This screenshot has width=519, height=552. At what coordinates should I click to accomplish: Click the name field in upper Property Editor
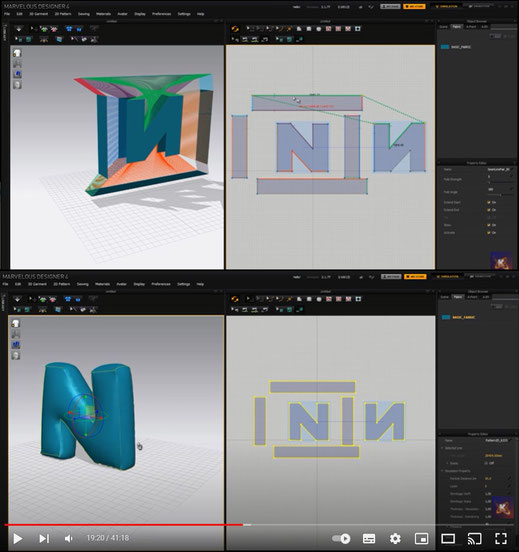coord(499,169)
